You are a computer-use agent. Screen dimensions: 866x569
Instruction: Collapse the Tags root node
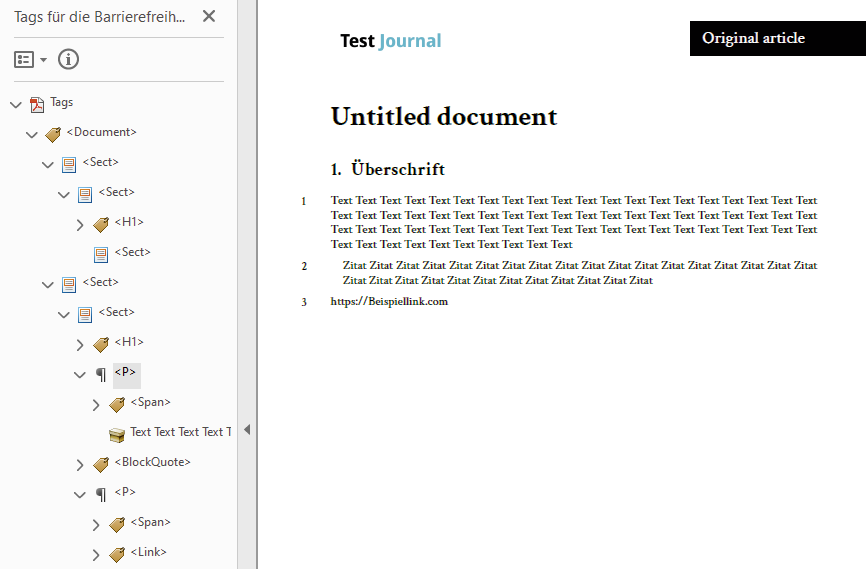[x=15, y=104]
